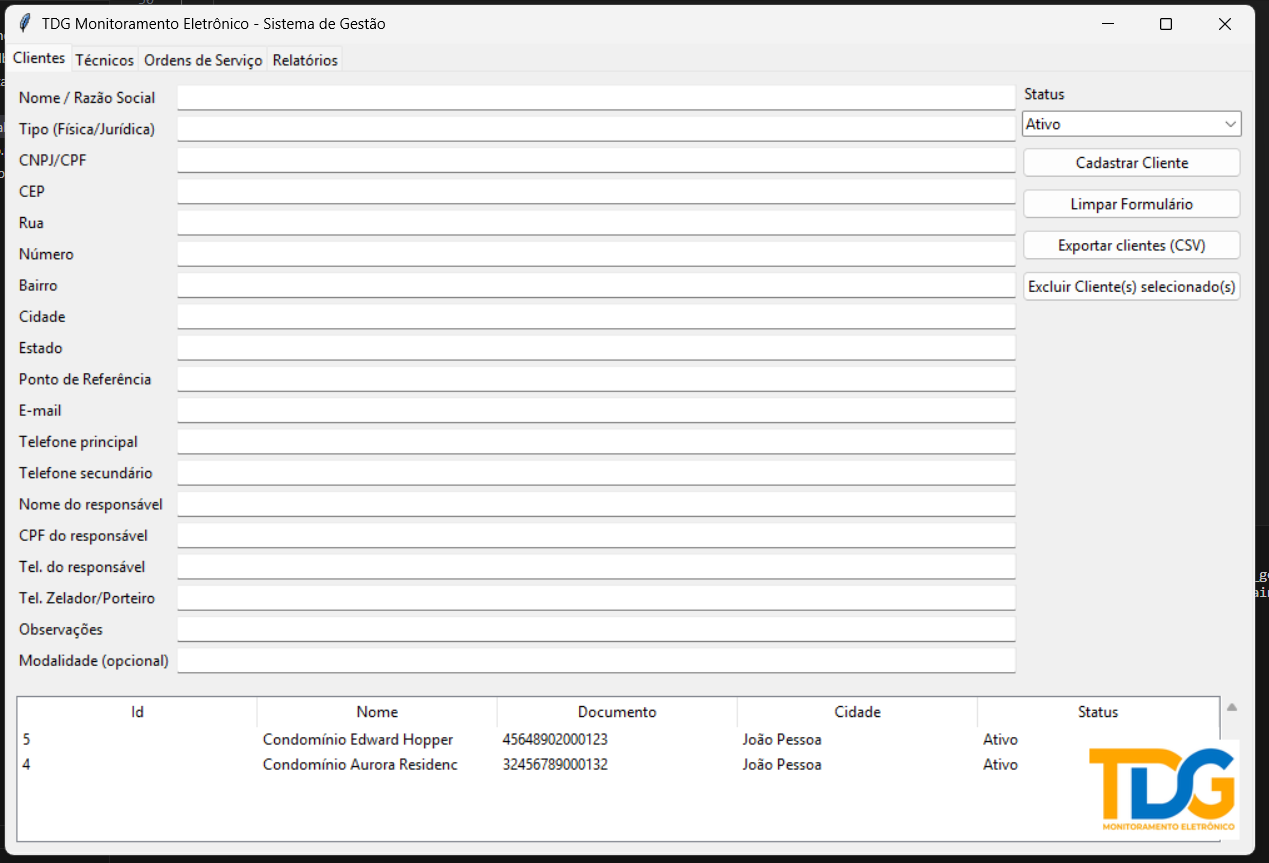Select the Condomínio Edward Hopper row
The image size is (1269, 863).
click(x=357, y=740)
